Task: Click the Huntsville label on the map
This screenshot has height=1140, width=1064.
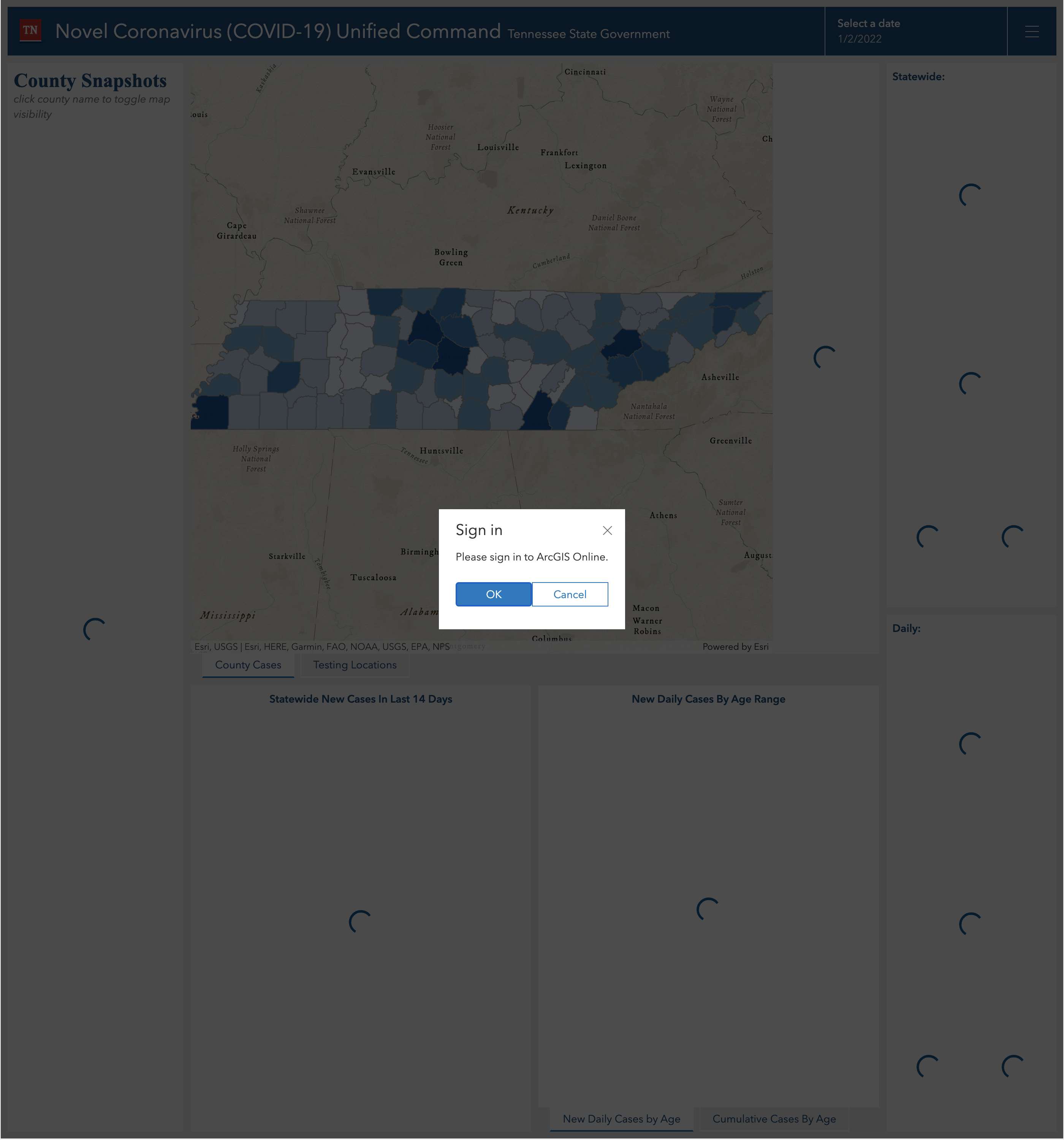Action: 441,451
